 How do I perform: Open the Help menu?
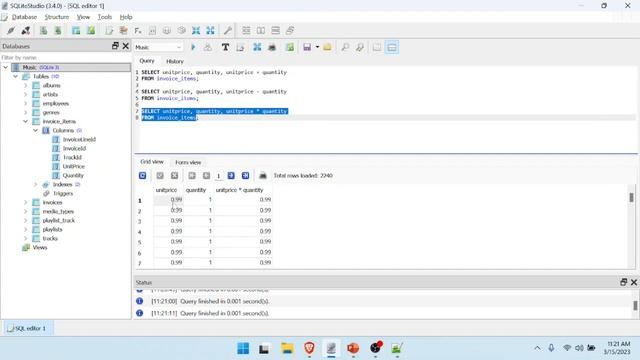(126, 17)
